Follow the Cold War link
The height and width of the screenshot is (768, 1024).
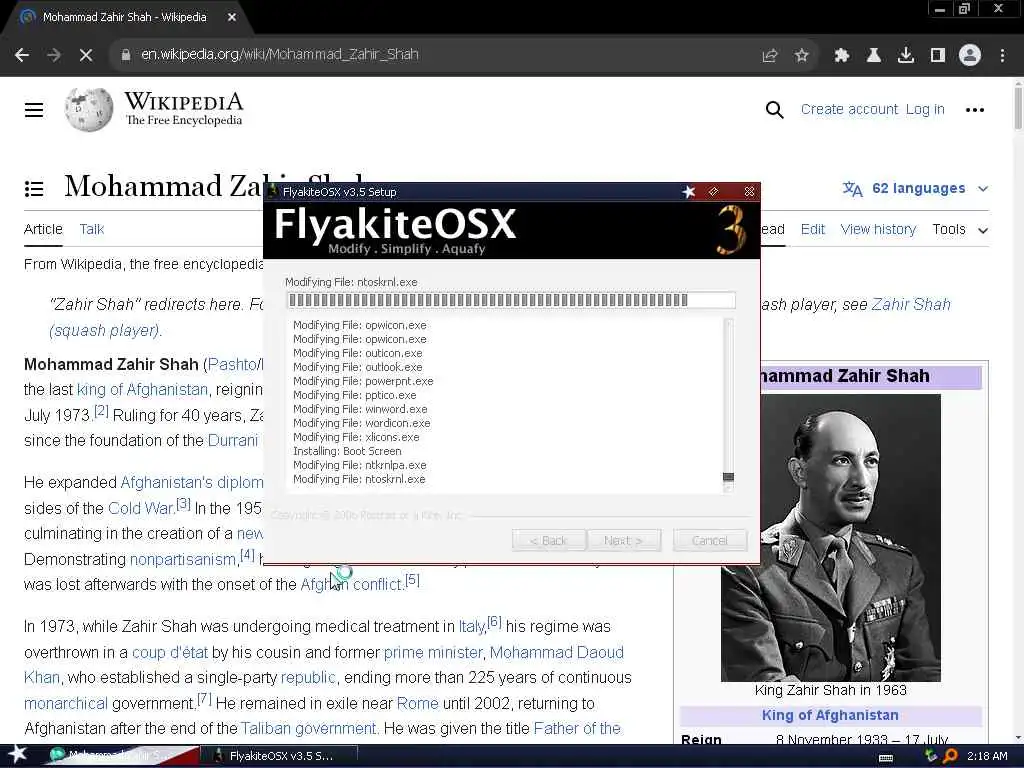[141, 508]
